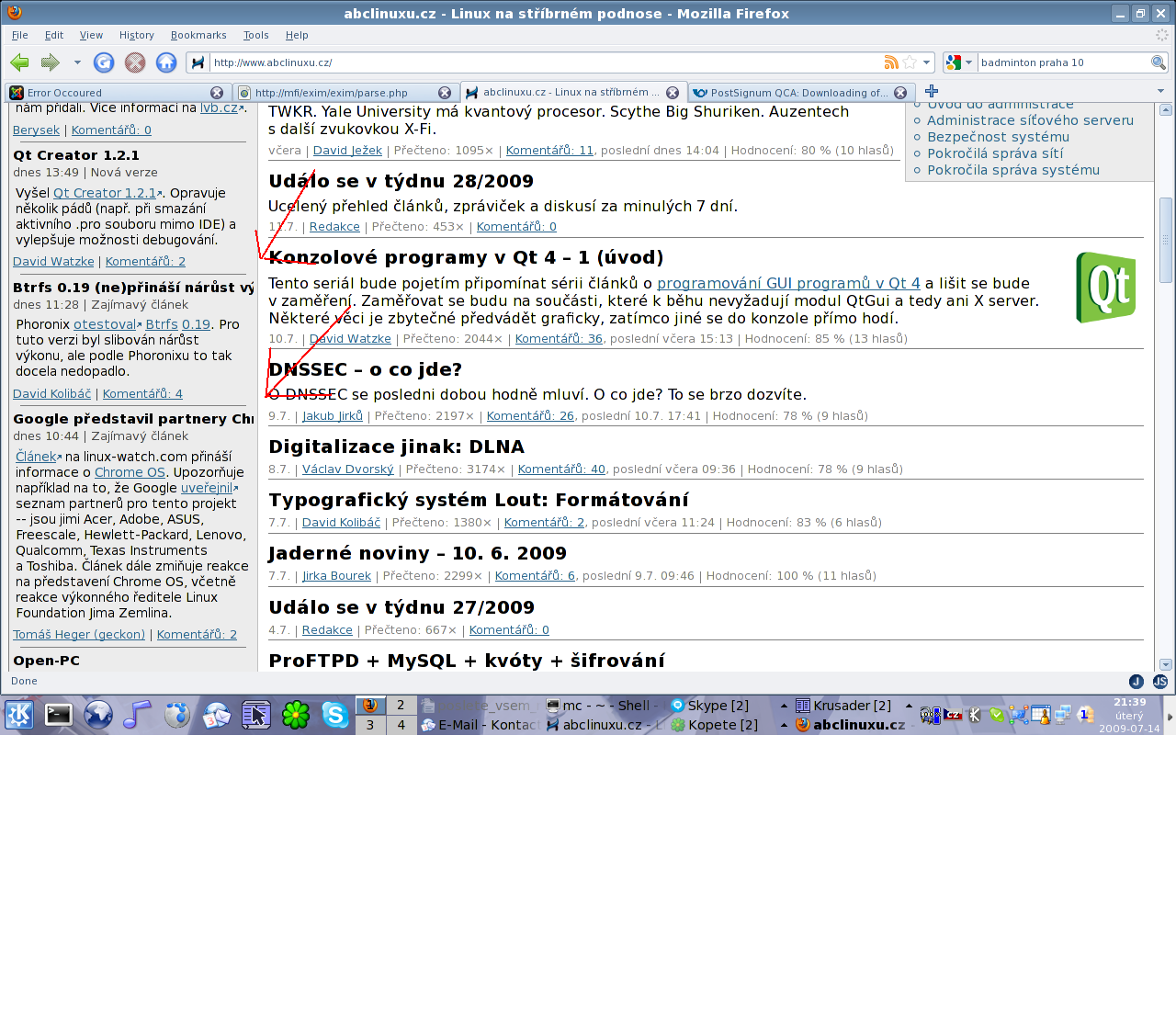The image size is (1176, 1029).
Task: Focus the URL address field
Action: point(545,62)
